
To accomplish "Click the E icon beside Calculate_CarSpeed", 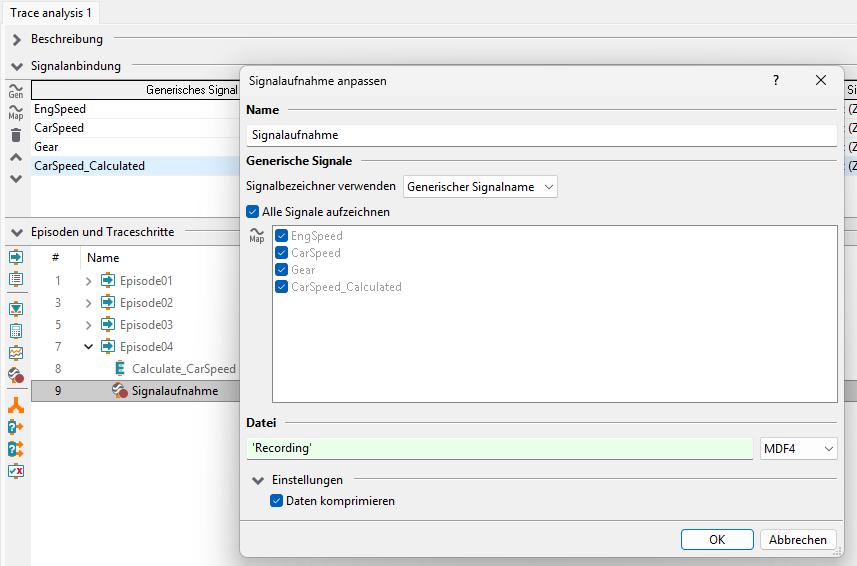I will pyautogui.click(x=120, y=369).
